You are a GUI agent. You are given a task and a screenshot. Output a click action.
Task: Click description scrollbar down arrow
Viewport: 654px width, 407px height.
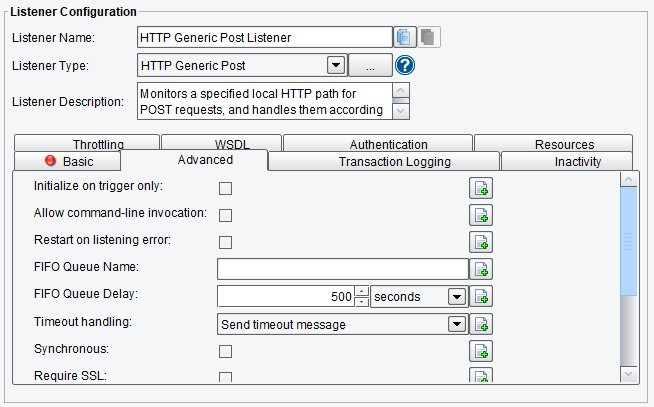pos(401,111)
